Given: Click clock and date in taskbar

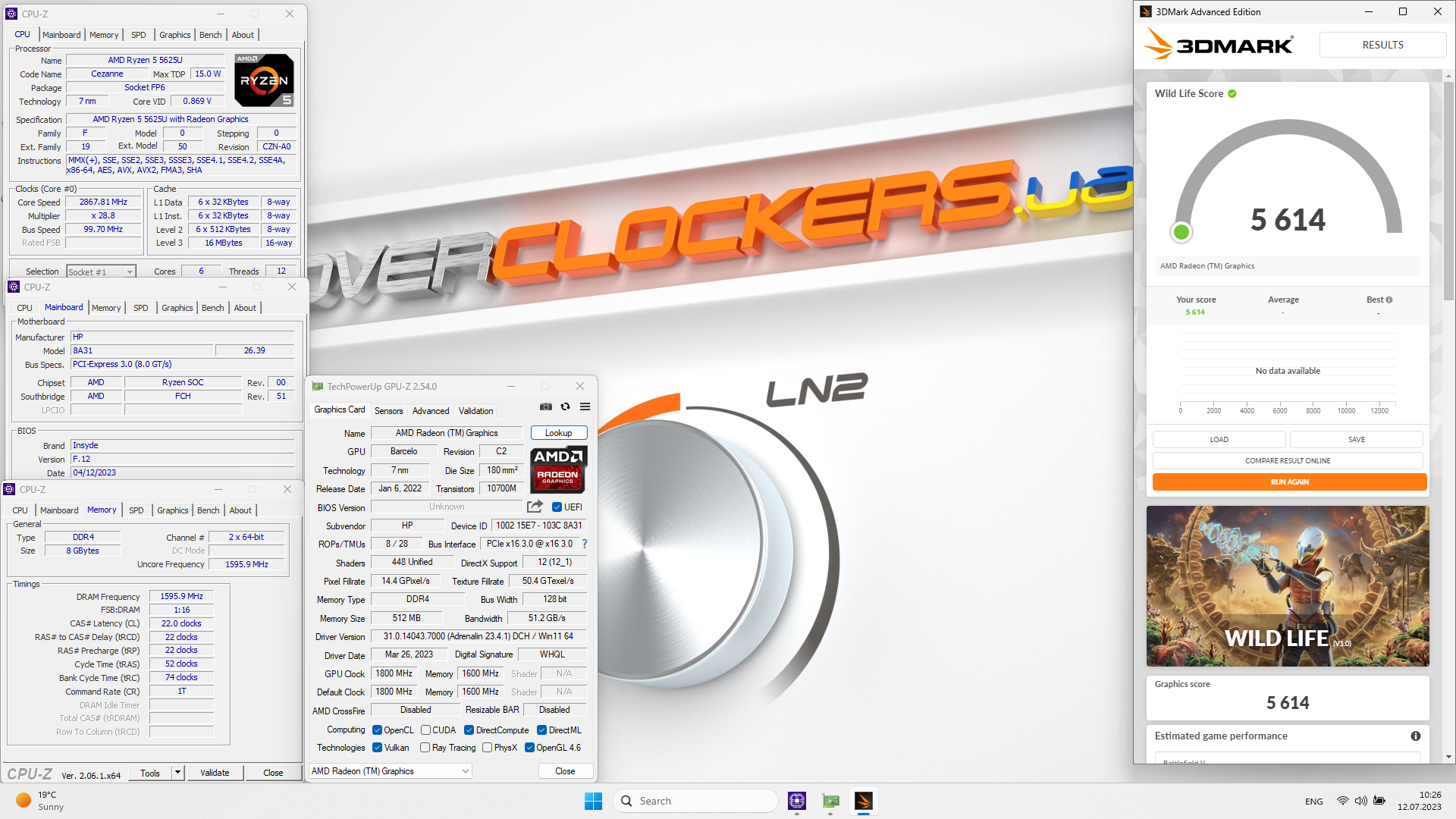Looking at the screenshot, I should click(1420, 801).
